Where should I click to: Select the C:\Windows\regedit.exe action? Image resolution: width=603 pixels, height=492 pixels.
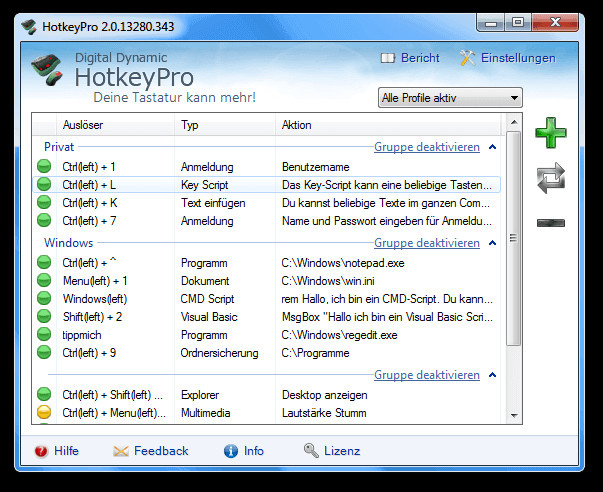pos(339,335)
